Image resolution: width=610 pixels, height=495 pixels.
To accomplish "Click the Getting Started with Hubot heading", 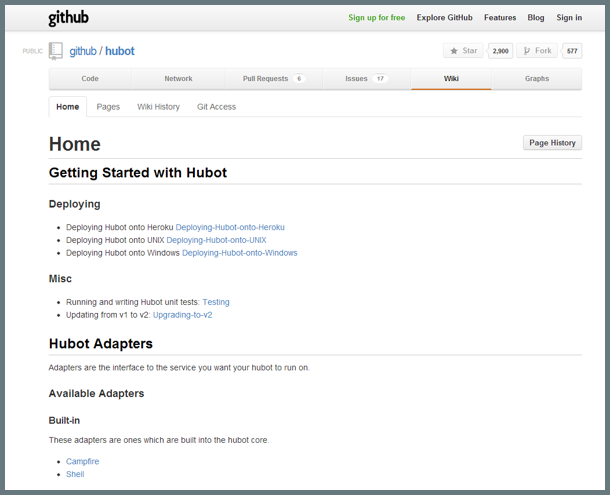I will [138, 173].
